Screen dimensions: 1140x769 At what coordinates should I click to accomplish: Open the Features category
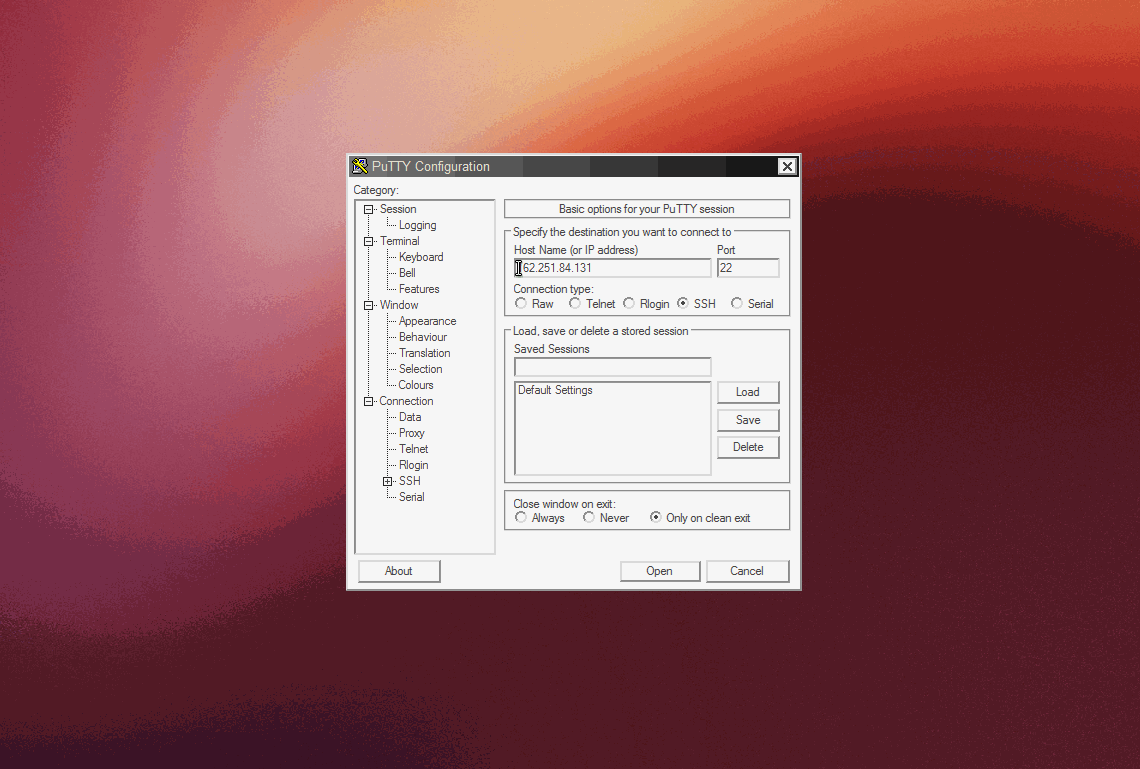click(x=419, y=289)
